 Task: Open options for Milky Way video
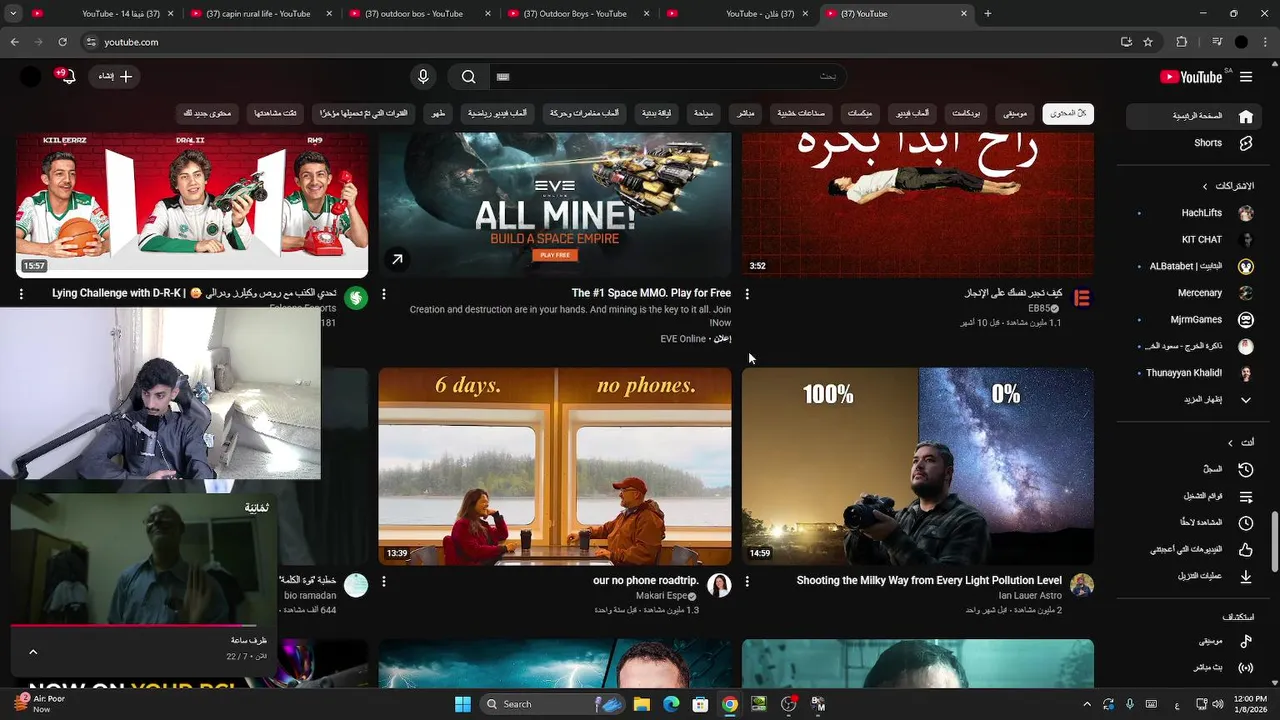(x=747, y=581)
